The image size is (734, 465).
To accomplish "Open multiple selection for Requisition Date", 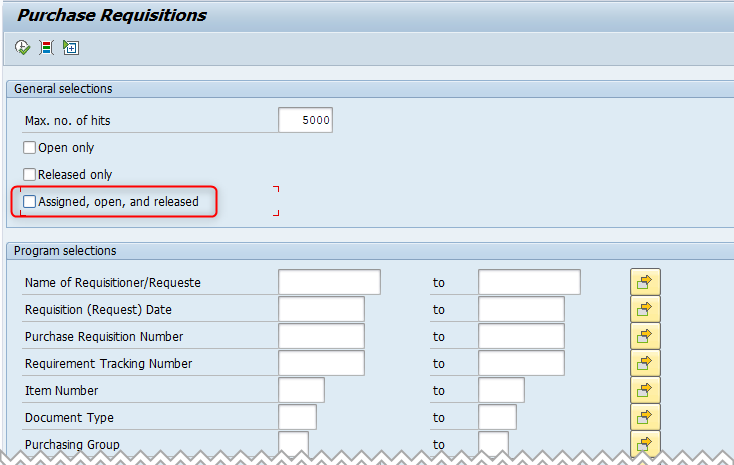I will pyautogui.click(x=645, y=309).
